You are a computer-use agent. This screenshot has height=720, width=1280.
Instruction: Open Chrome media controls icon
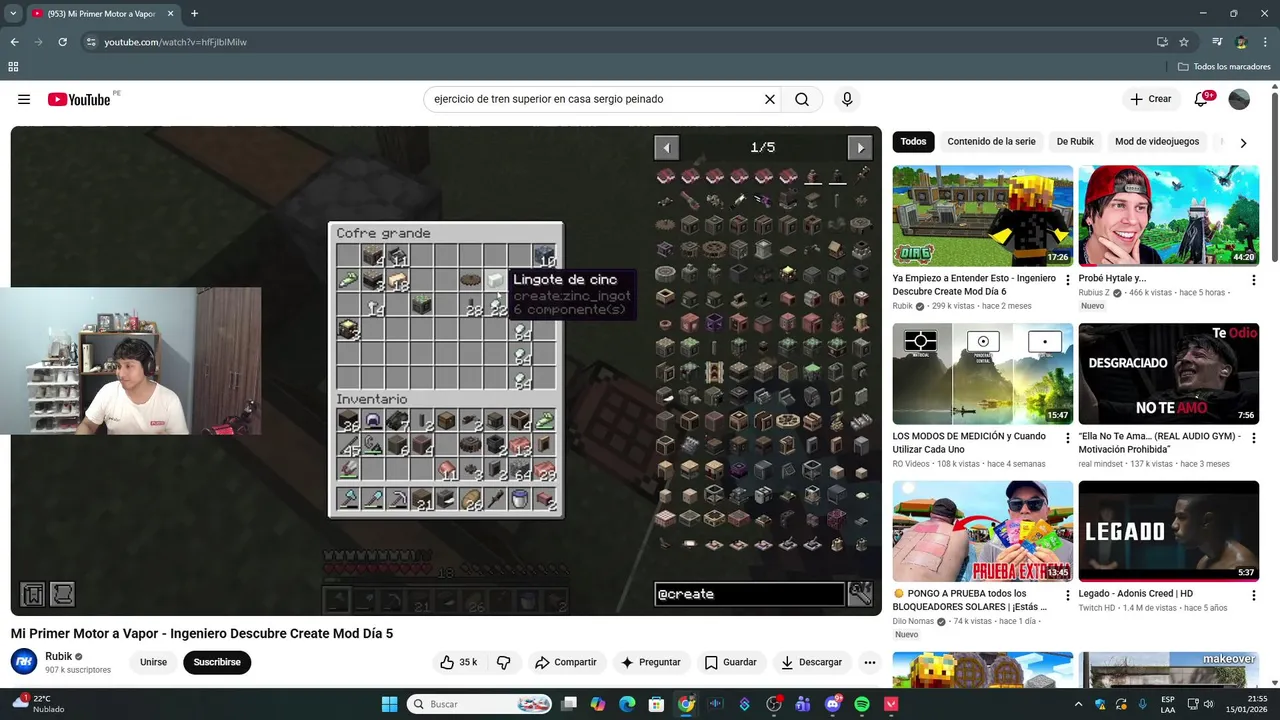1217,42
